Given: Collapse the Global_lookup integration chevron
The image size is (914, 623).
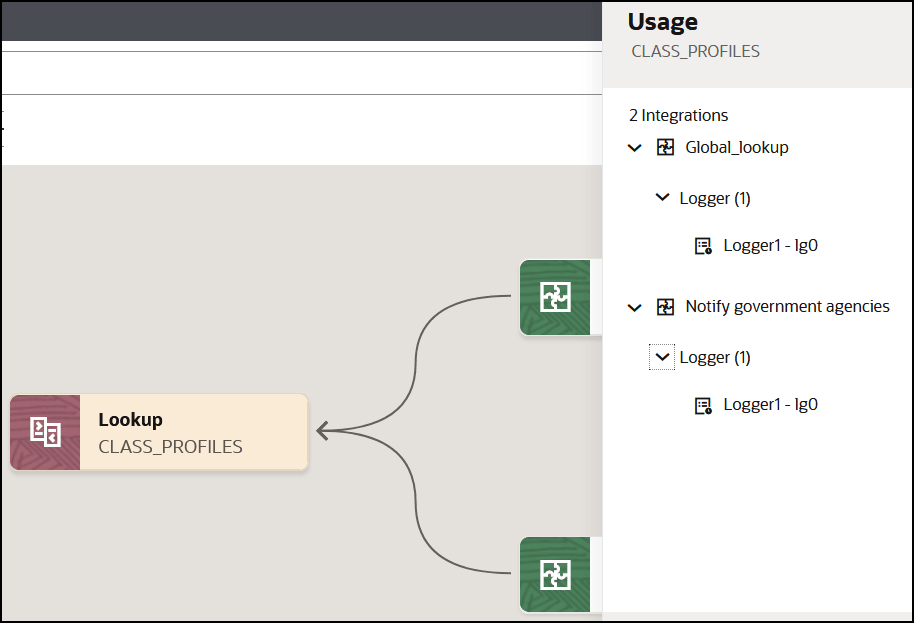Looking at the screenshot, I should [634, 148].
